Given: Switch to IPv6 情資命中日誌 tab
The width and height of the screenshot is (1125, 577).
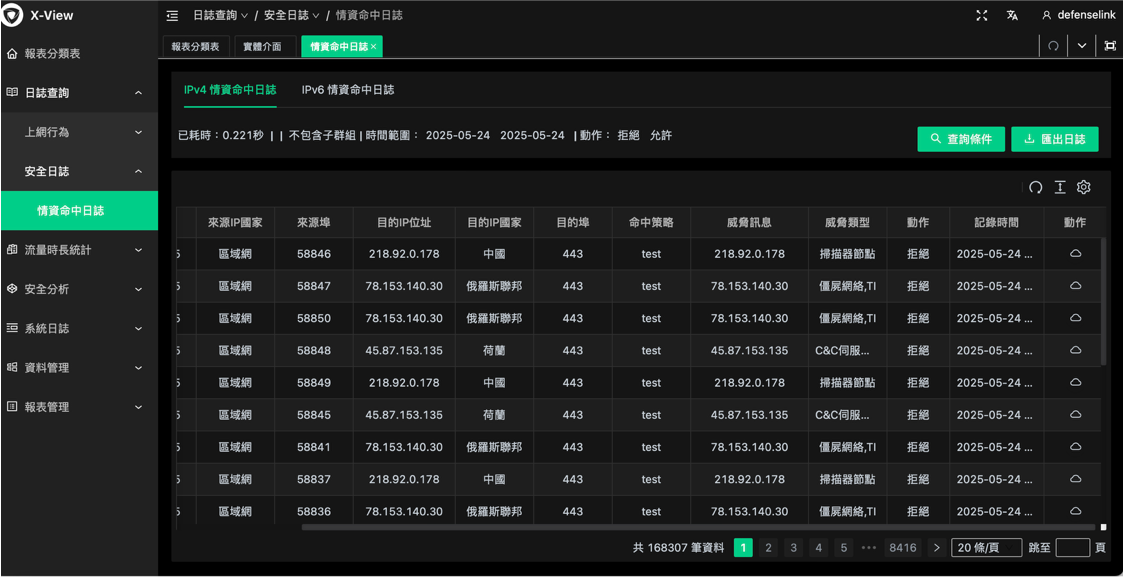Looking at the screenshot, I should pyautogui.click(x=348, y=90).
